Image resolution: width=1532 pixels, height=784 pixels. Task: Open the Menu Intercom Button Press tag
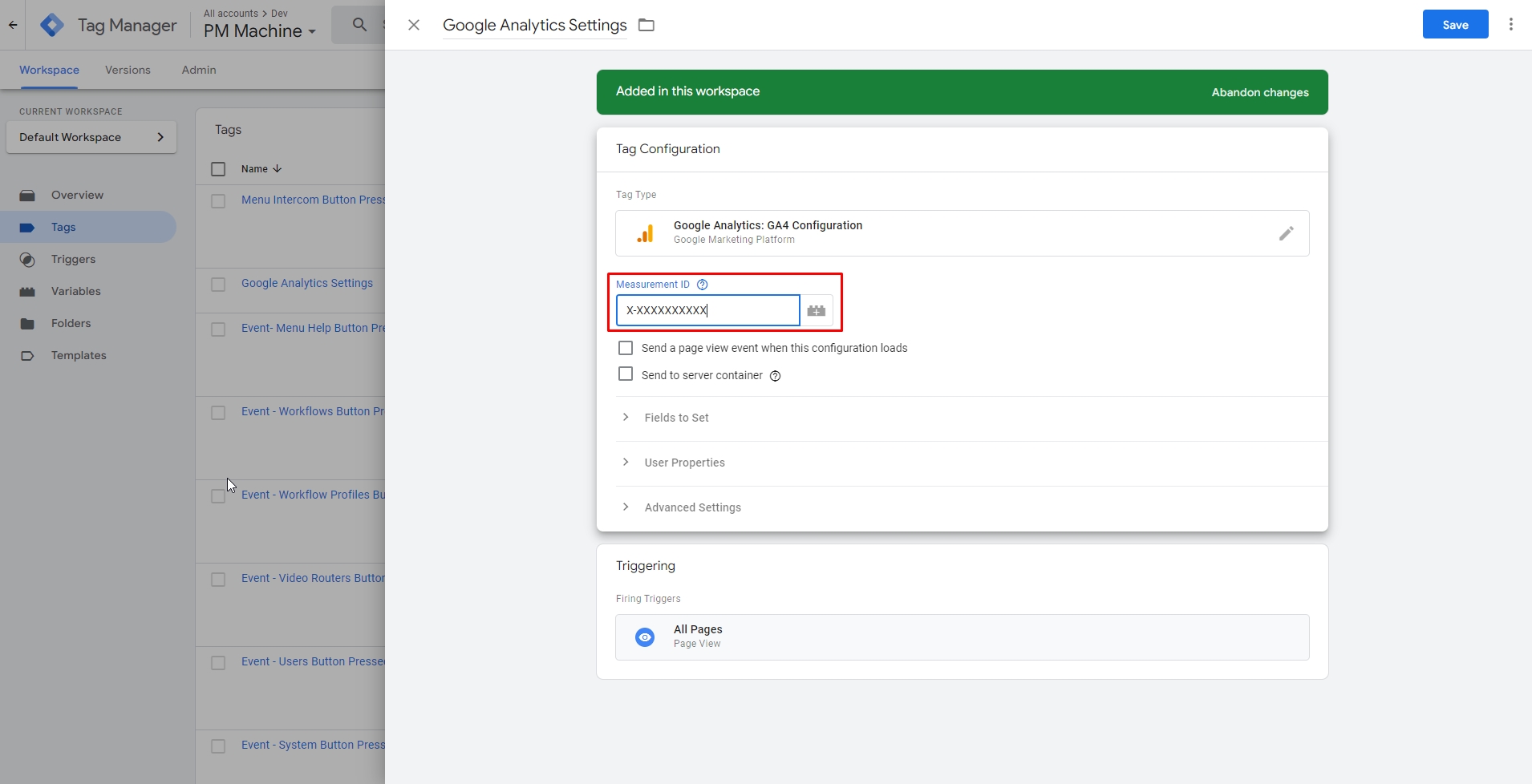313,200
